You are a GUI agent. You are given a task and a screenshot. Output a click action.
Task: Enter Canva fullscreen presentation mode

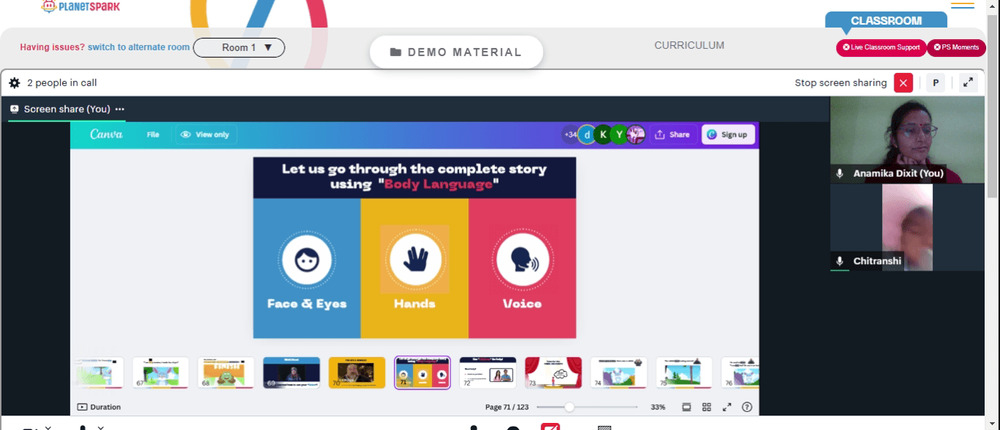coord(726,407)
